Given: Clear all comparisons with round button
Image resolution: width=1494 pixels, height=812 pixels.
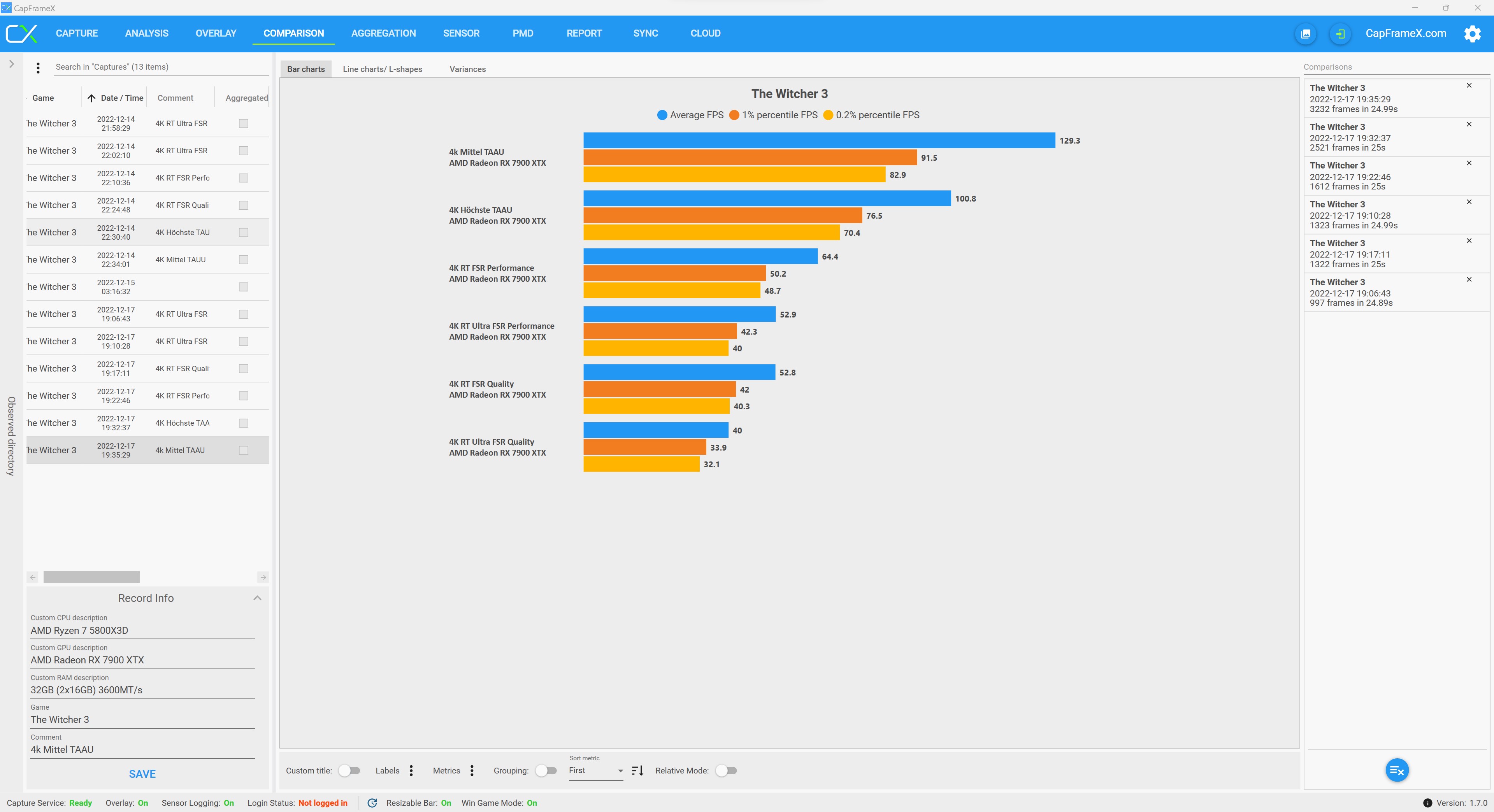Looking at the screenshot, I should [x=1397, y=770].
